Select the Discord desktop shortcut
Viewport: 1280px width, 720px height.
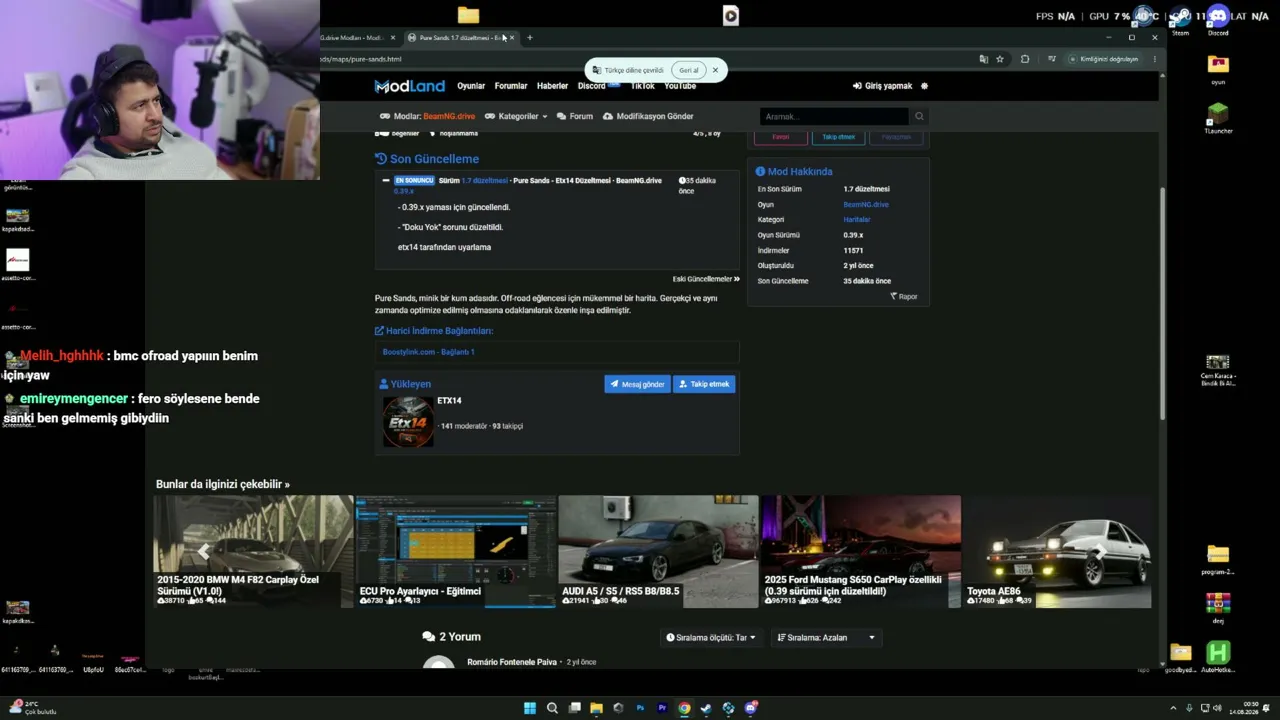(x=1218, y=21)
